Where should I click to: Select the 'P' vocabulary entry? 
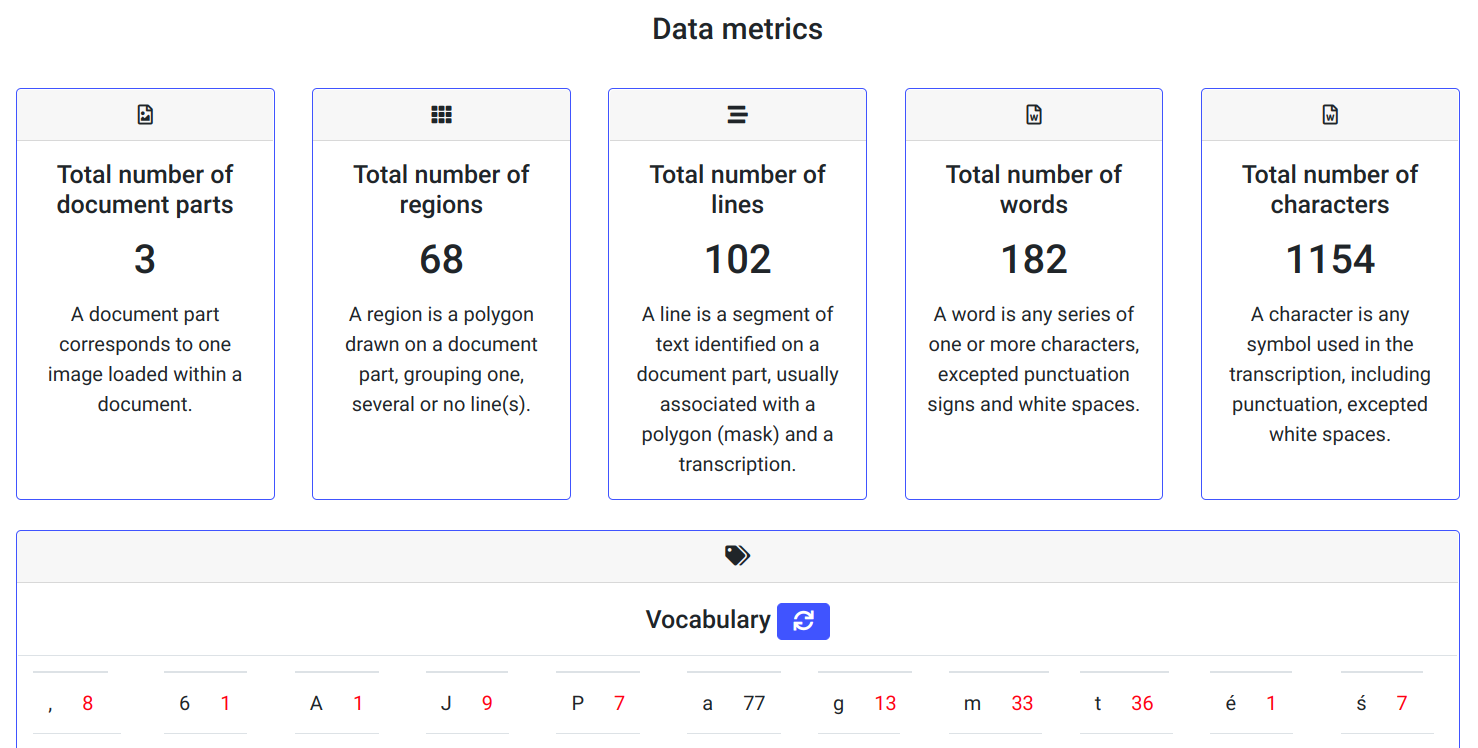[x=597, y=704]
